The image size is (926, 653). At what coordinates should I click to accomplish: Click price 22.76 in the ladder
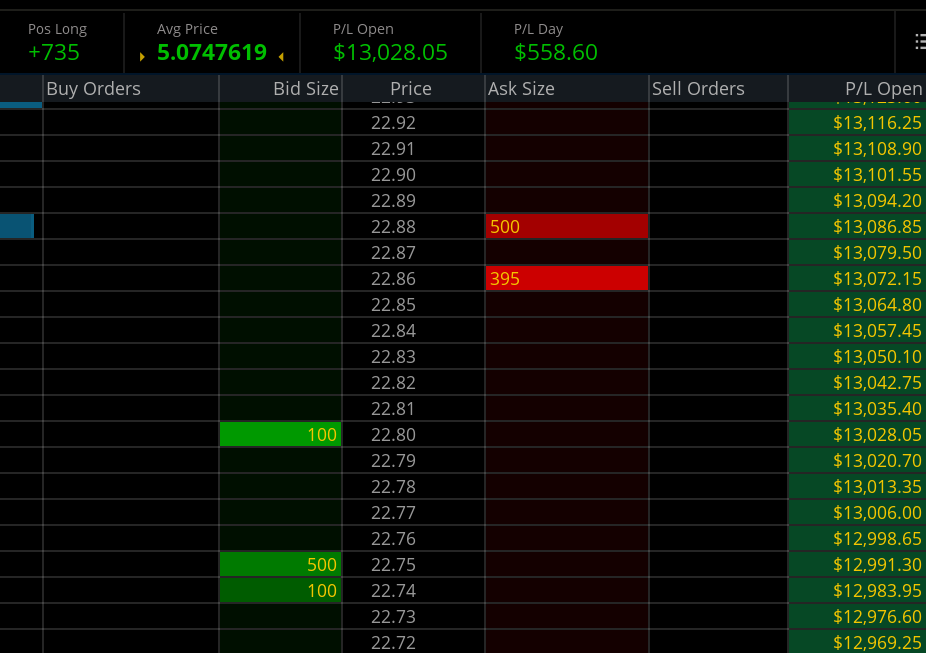click(393, 538)
